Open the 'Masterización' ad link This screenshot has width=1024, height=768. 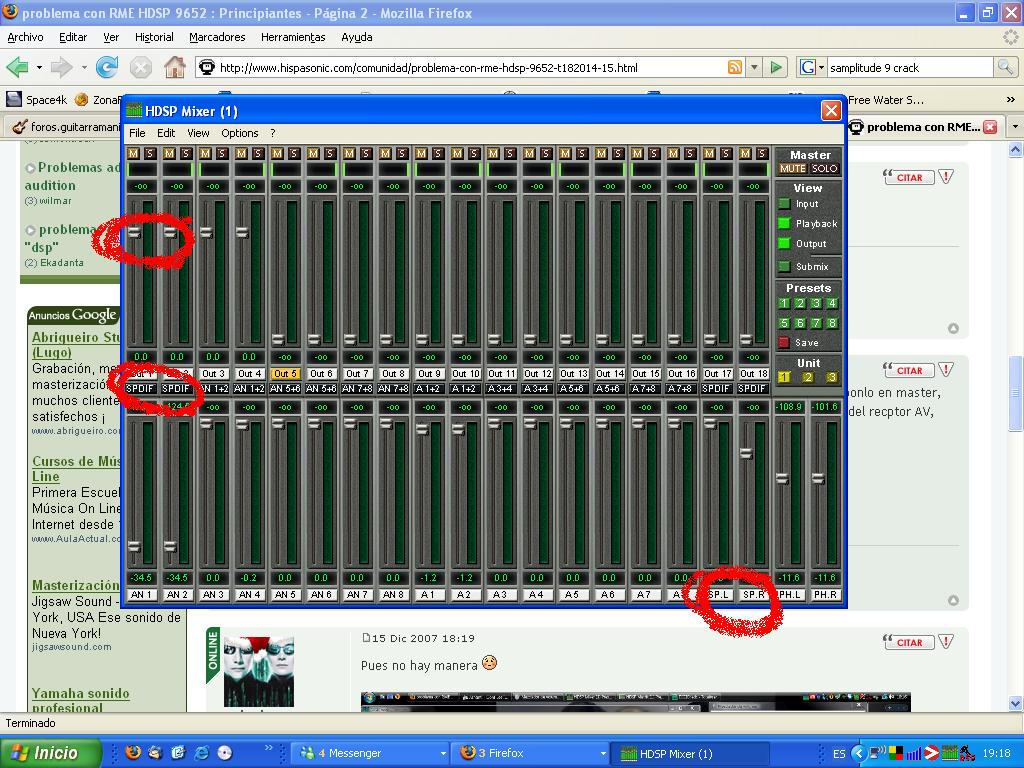(76, 585)
